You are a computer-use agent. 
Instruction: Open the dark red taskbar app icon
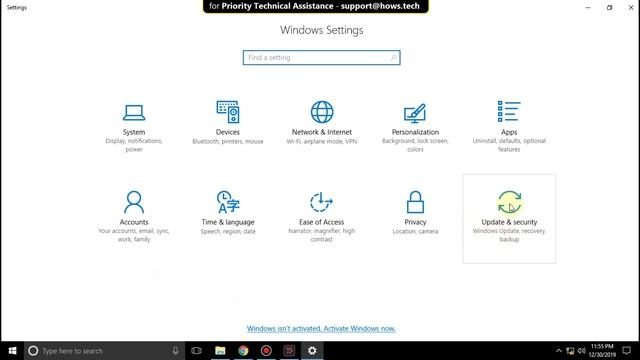[x=289, y=351]
